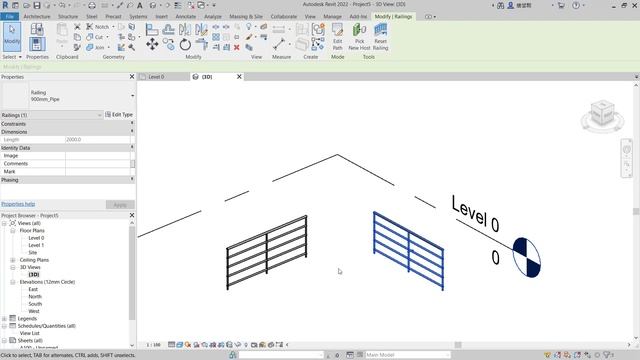This screenshot has height=360, width=640.
Task: Open the railing type selector dropdown
Action: point(132,96)
